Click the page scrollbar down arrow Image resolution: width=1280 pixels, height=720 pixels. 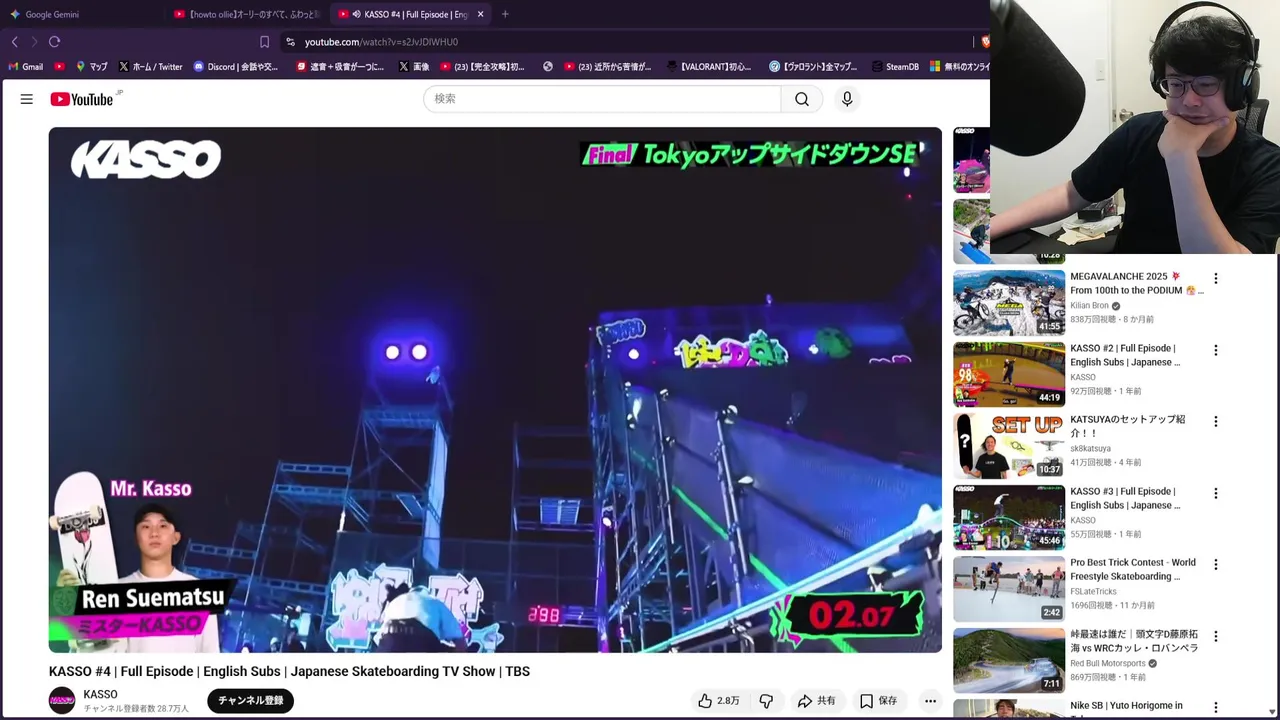point(1272,712)
